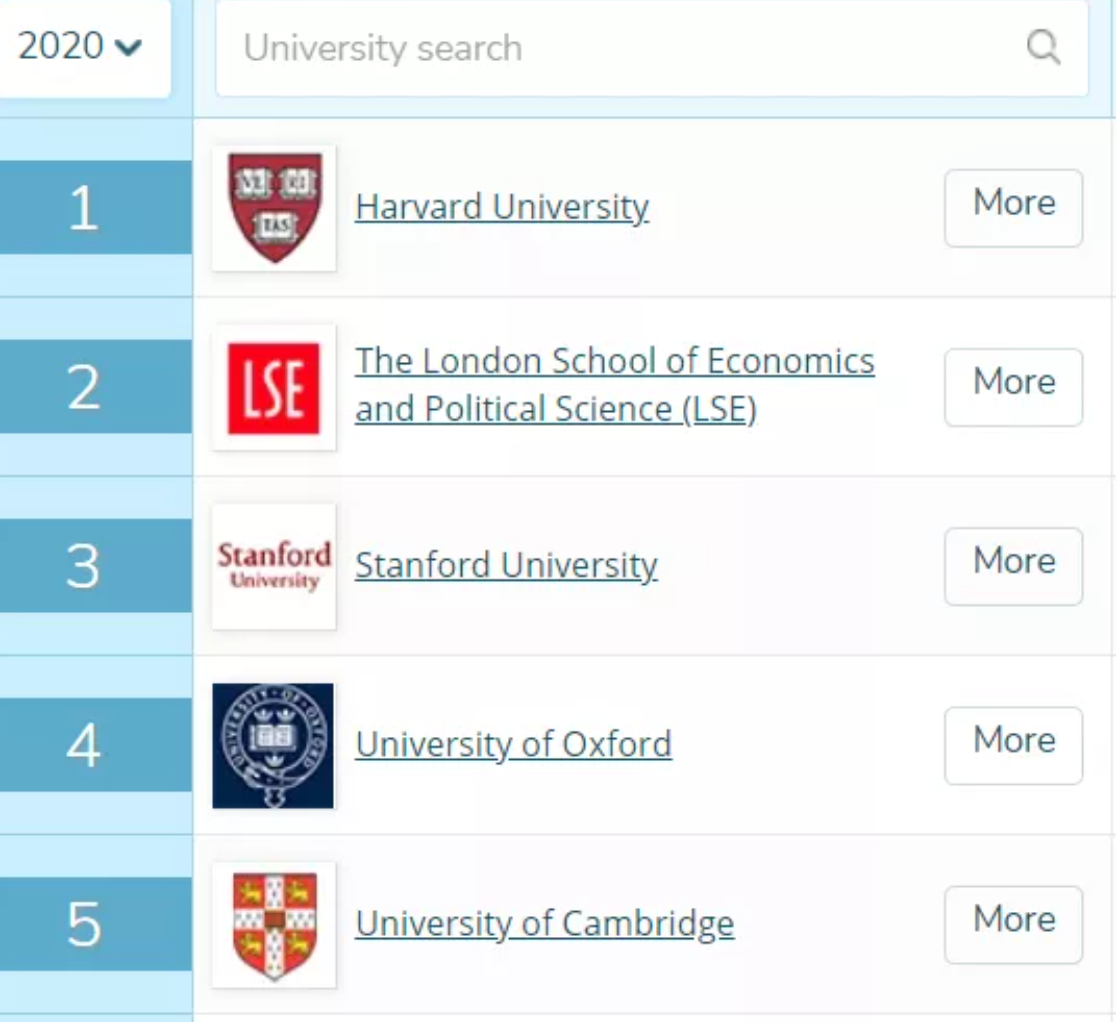The image size is (1116, 1022).
Task: Open the University of Oxford link
Action: point(513,744)
